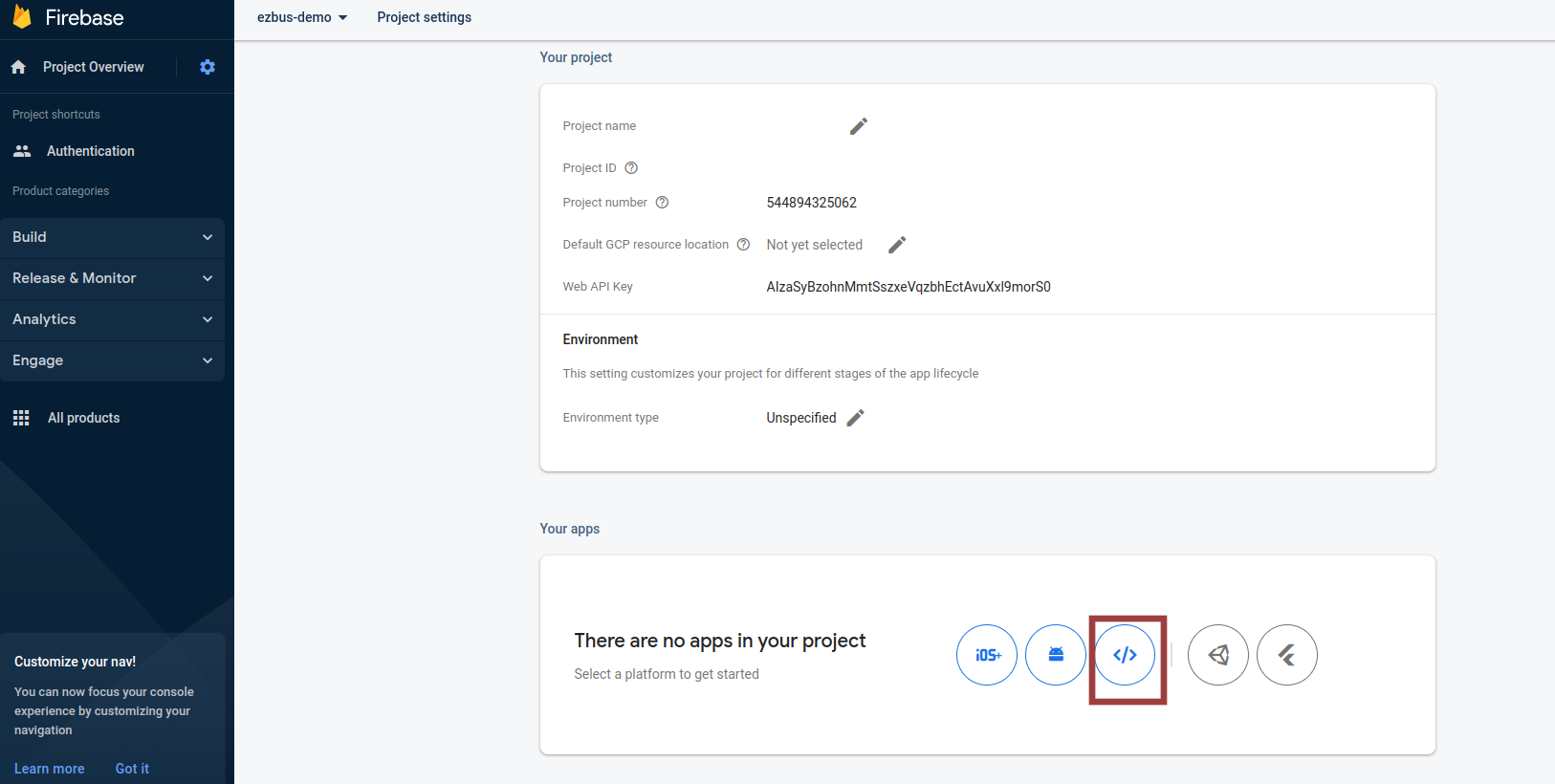Screen dimensions: 1555x784
Task: Open Project number help icon
Action: pyautogui.click(x=662, y=203)
